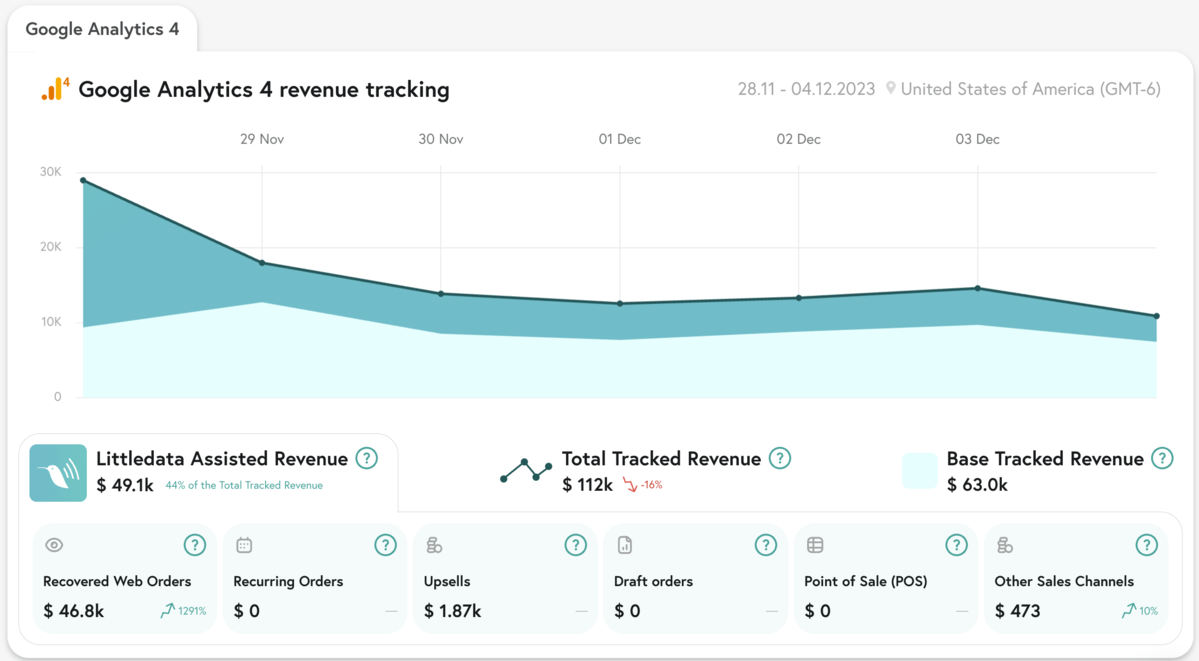The image size is (1199, 661).
Task: Open help icon on Draft orders card
Action: click(765, 545)
